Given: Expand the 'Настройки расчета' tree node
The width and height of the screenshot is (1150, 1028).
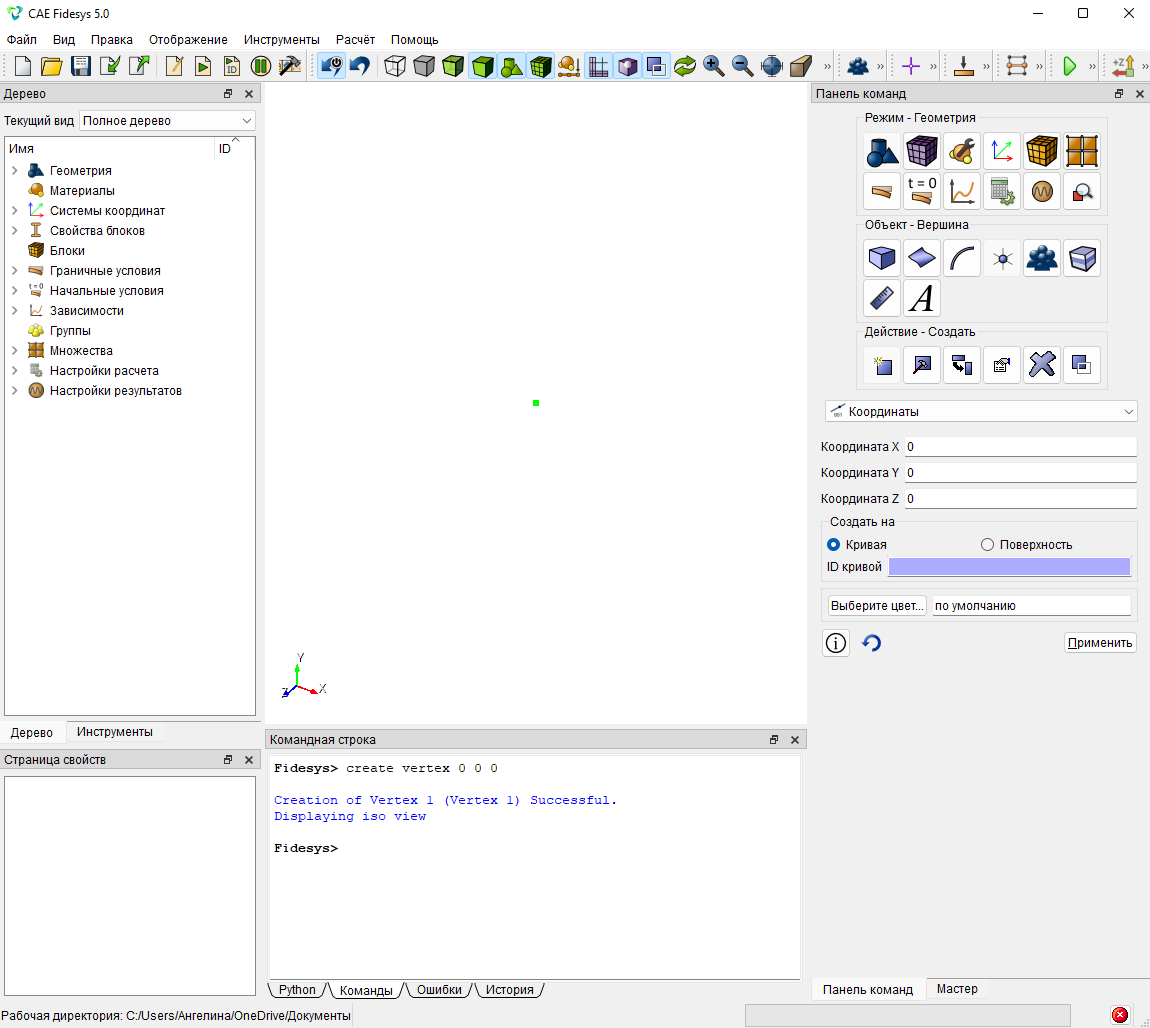Looking at the screenshot, I should pos(15,370).
